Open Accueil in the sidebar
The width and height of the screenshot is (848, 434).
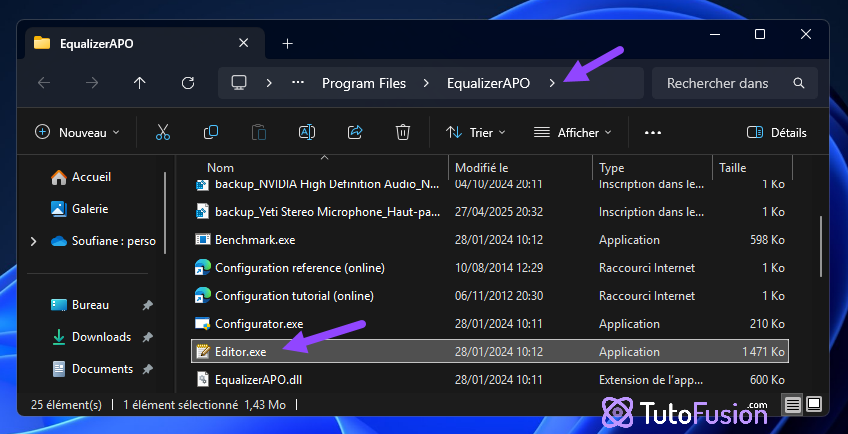tap(81, 177)
